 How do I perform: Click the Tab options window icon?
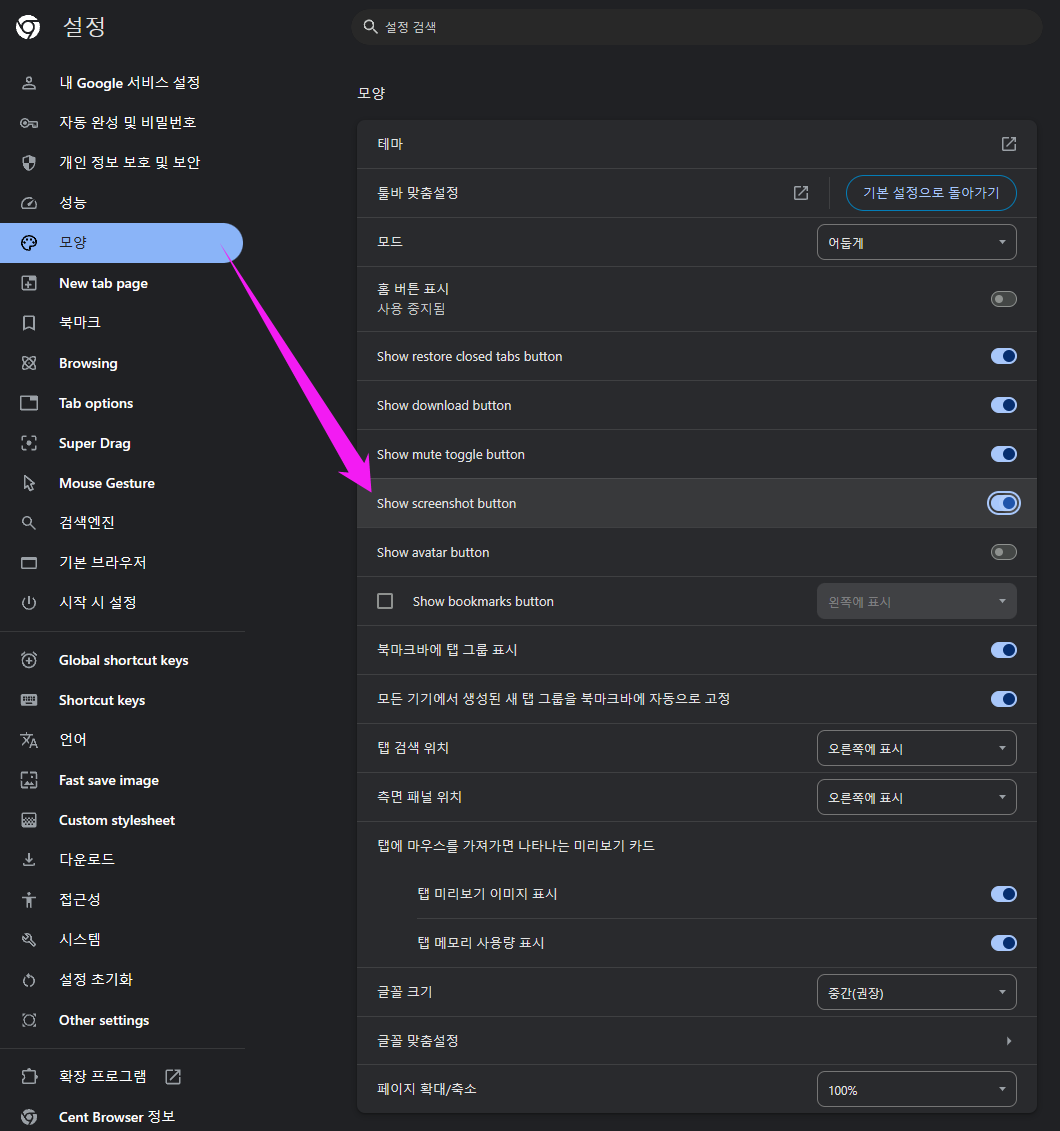click(29, 403)
